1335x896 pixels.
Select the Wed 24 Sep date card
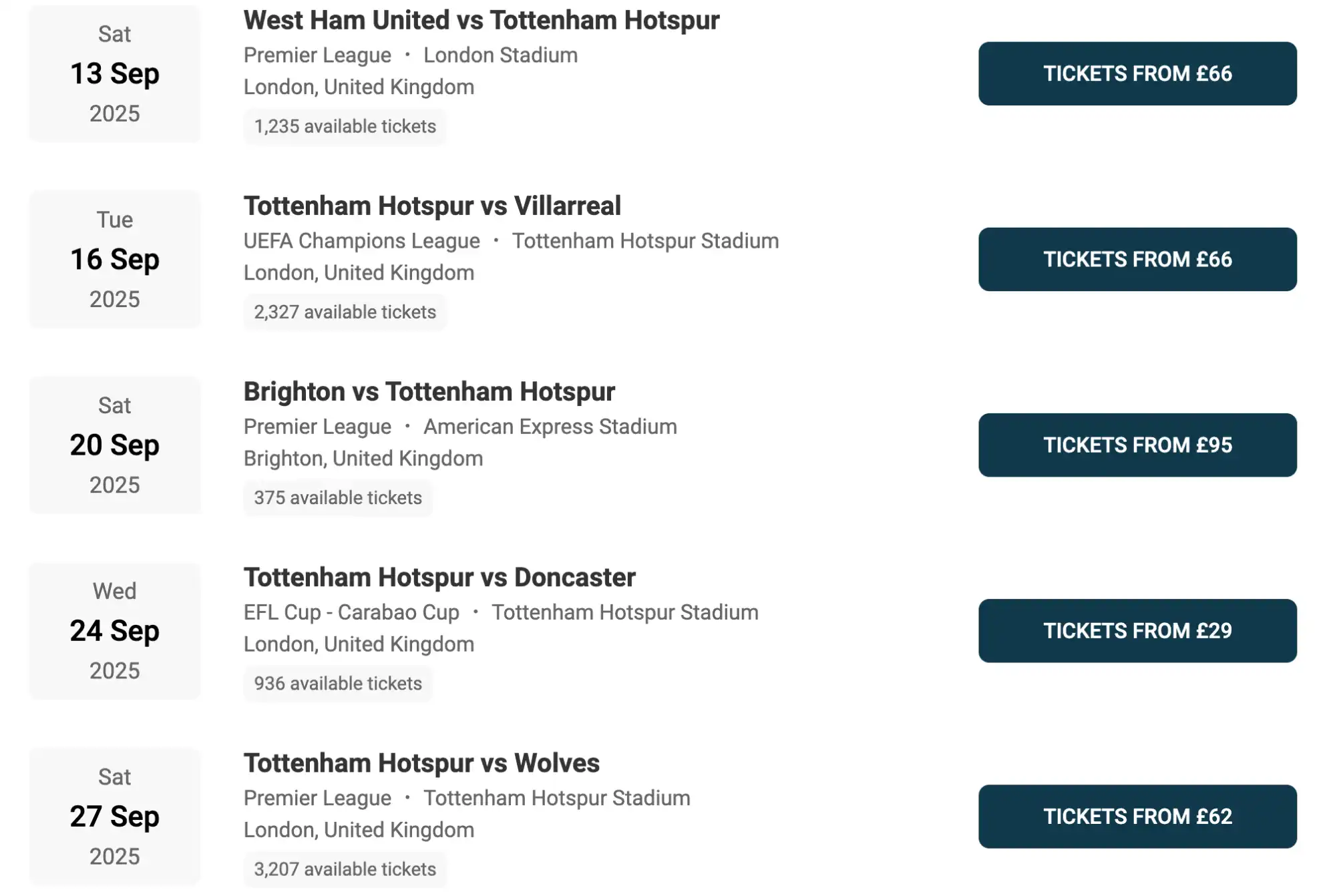coord(114,630)
